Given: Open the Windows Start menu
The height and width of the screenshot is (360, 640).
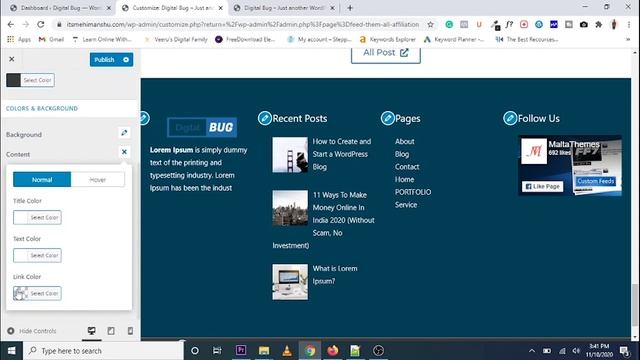Looking at the screenshot, I should tap(11, 351).
